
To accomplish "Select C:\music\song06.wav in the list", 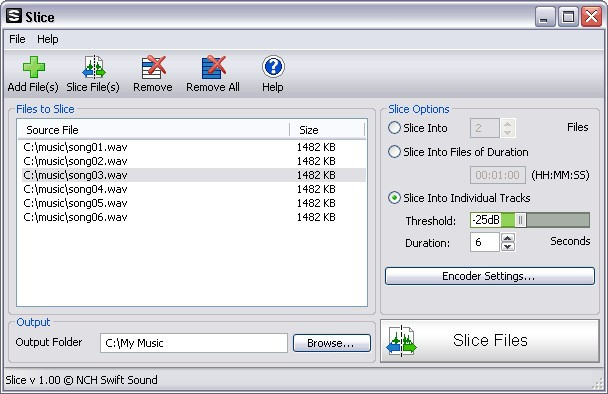I will pos(194,217).
